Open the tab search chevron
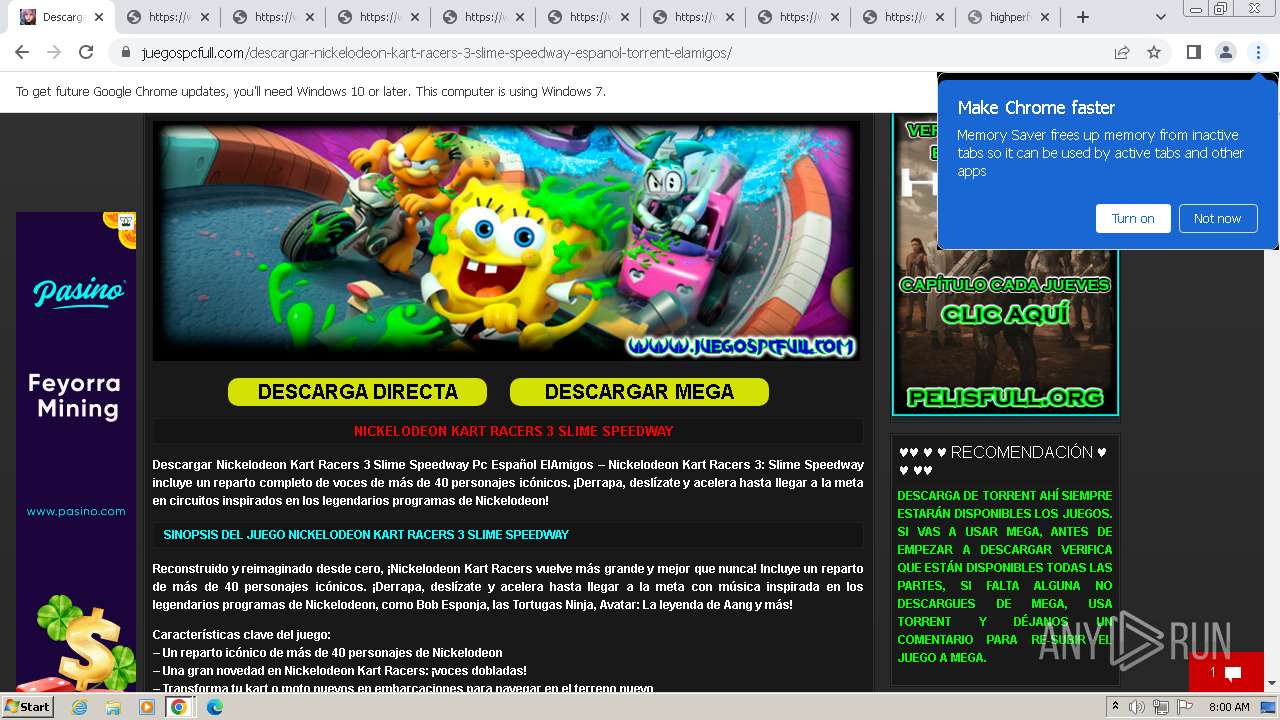 [1160, 17]
